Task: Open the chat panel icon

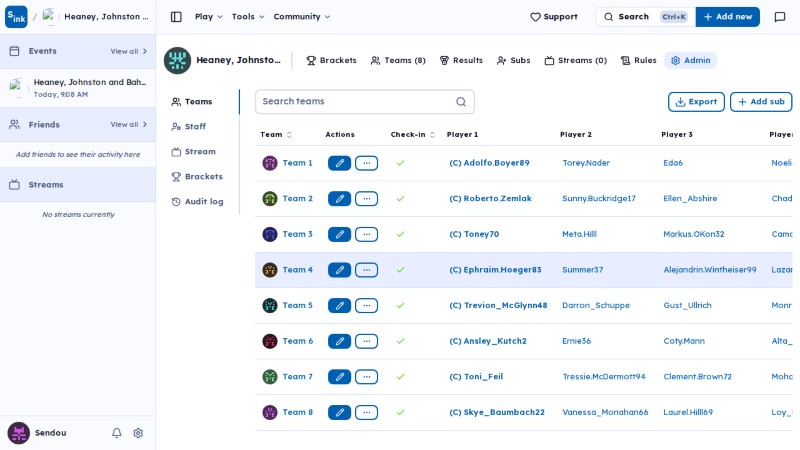Action: (780, 17)
